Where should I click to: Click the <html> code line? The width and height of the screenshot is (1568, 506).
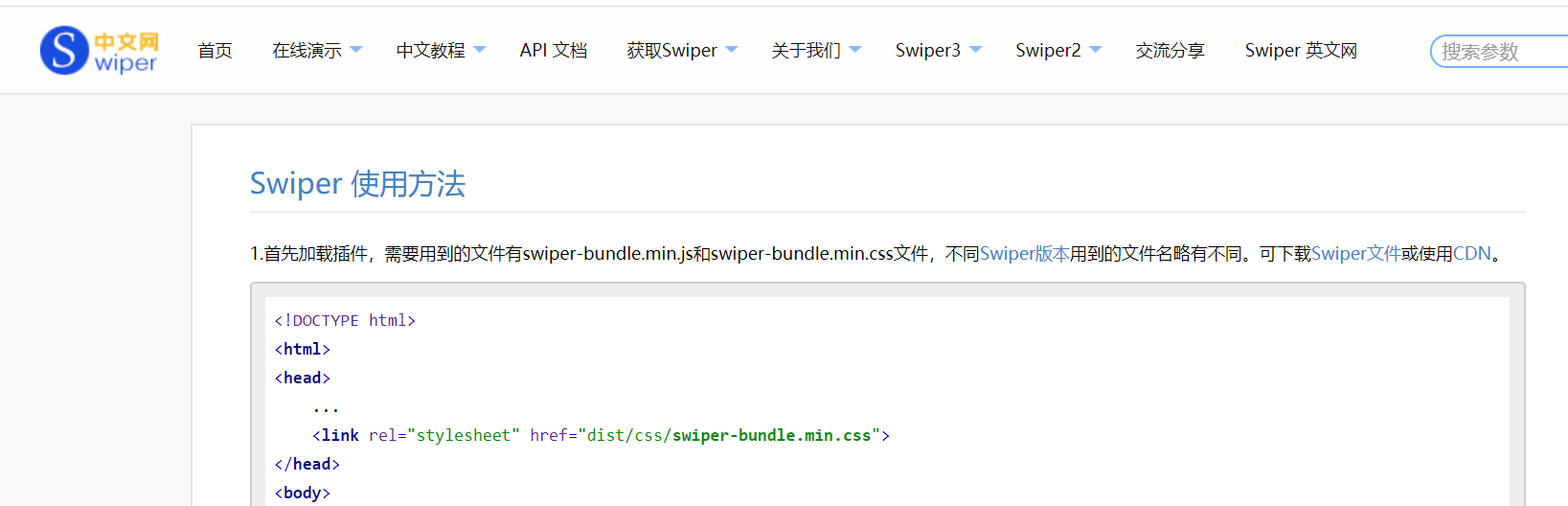point(302,349)
